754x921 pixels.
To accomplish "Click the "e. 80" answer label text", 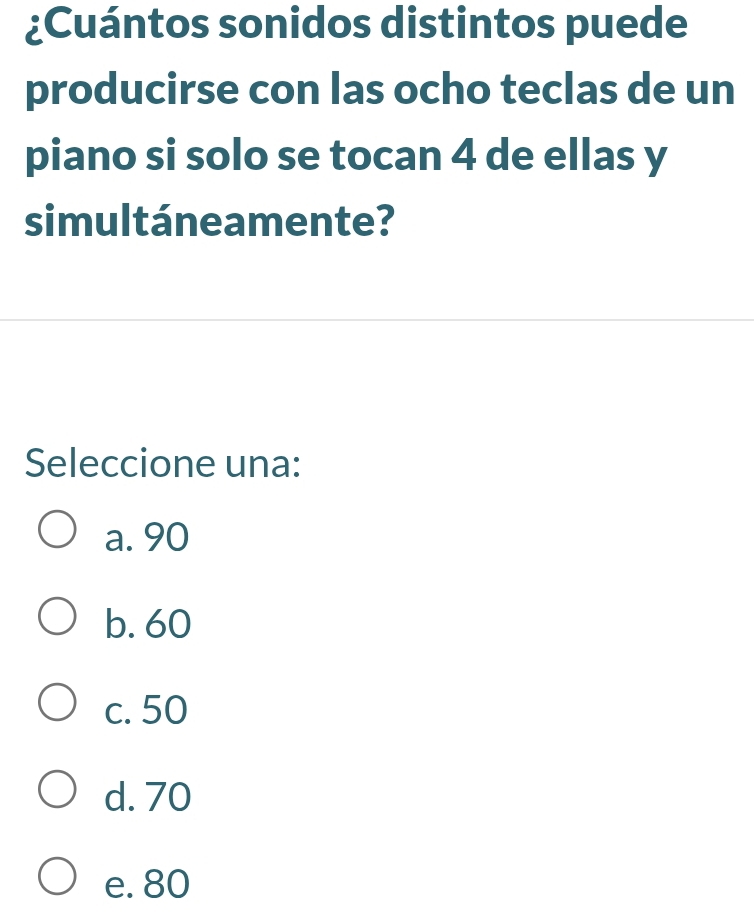I will pos(147,883).
